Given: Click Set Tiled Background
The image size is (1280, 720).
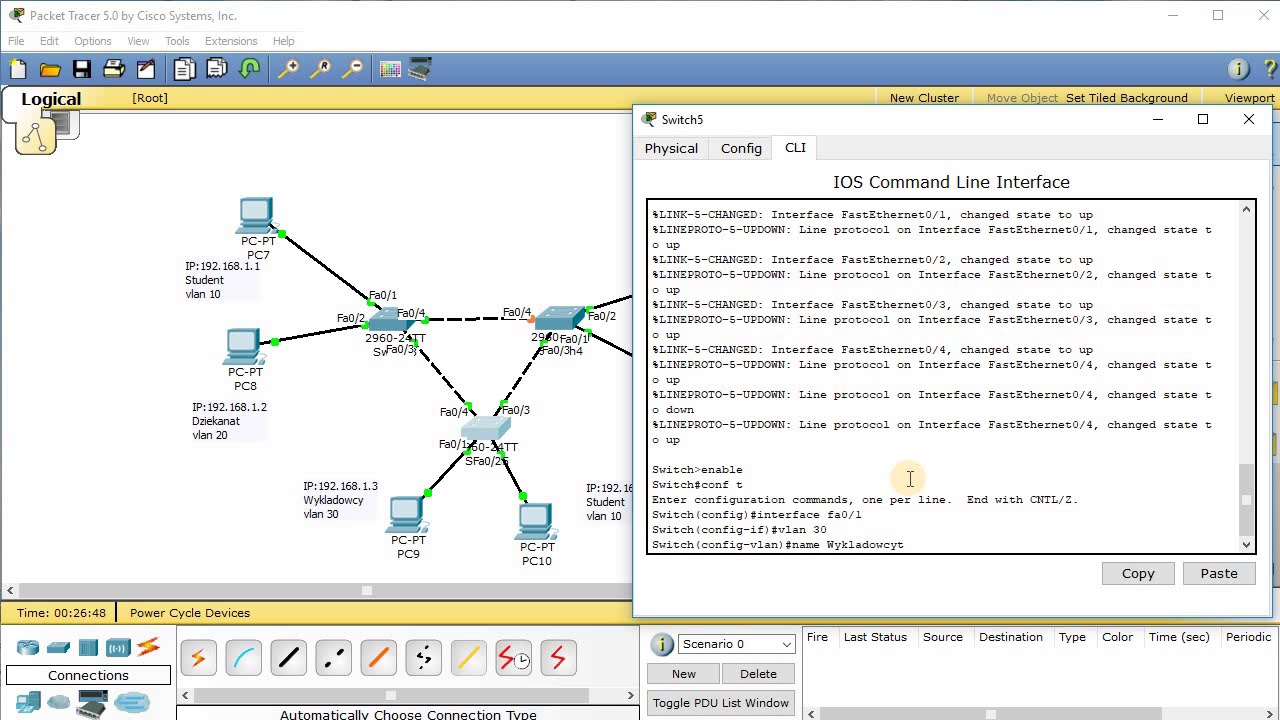Looking at the screenshot, I should [x=1126, y=98].
